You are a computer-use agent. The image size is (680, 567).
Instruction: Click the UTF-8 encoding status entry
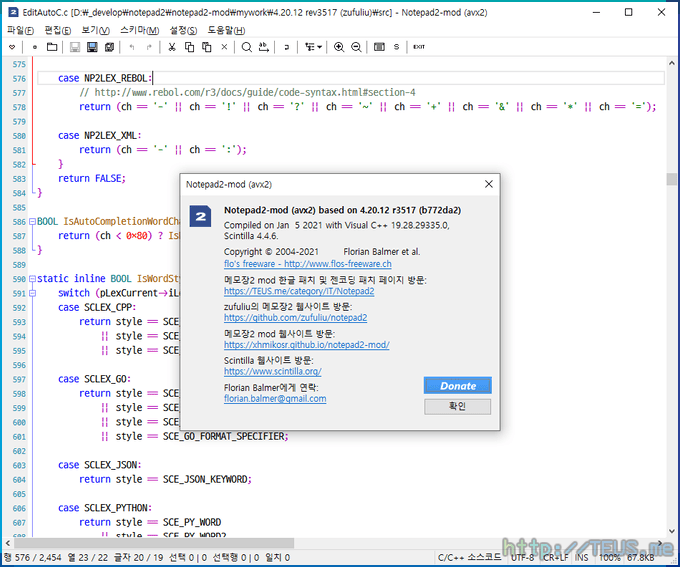[x=522, y=557]
